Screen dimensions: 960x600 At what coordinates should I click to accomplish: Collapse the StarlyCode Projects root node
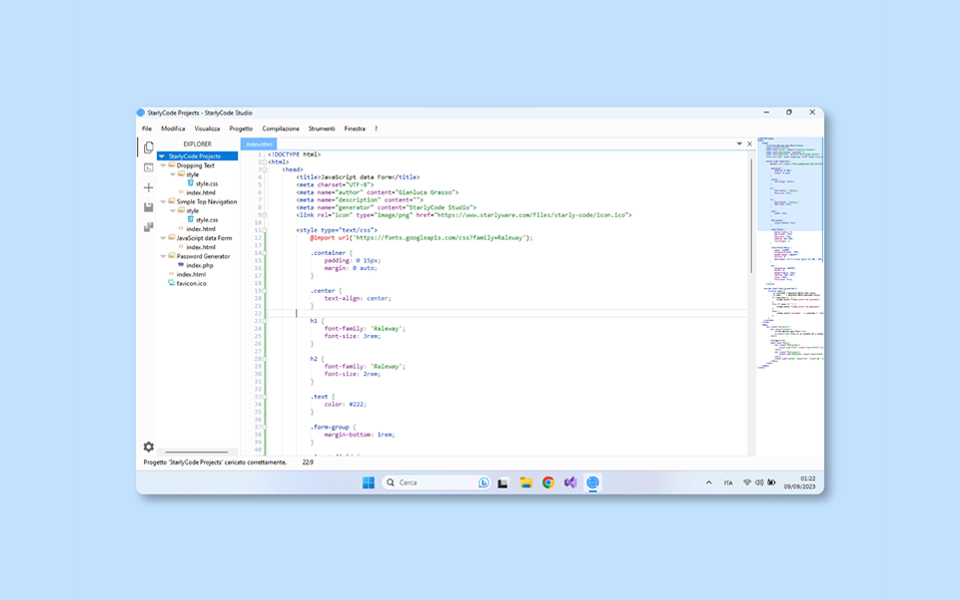tap(162, 156)
